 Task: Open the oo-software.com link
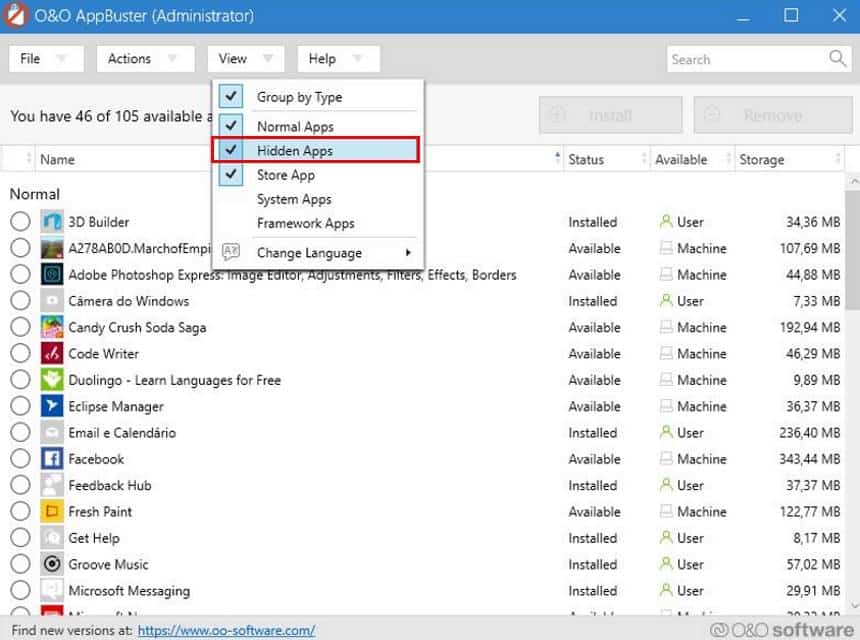[226, 630]
